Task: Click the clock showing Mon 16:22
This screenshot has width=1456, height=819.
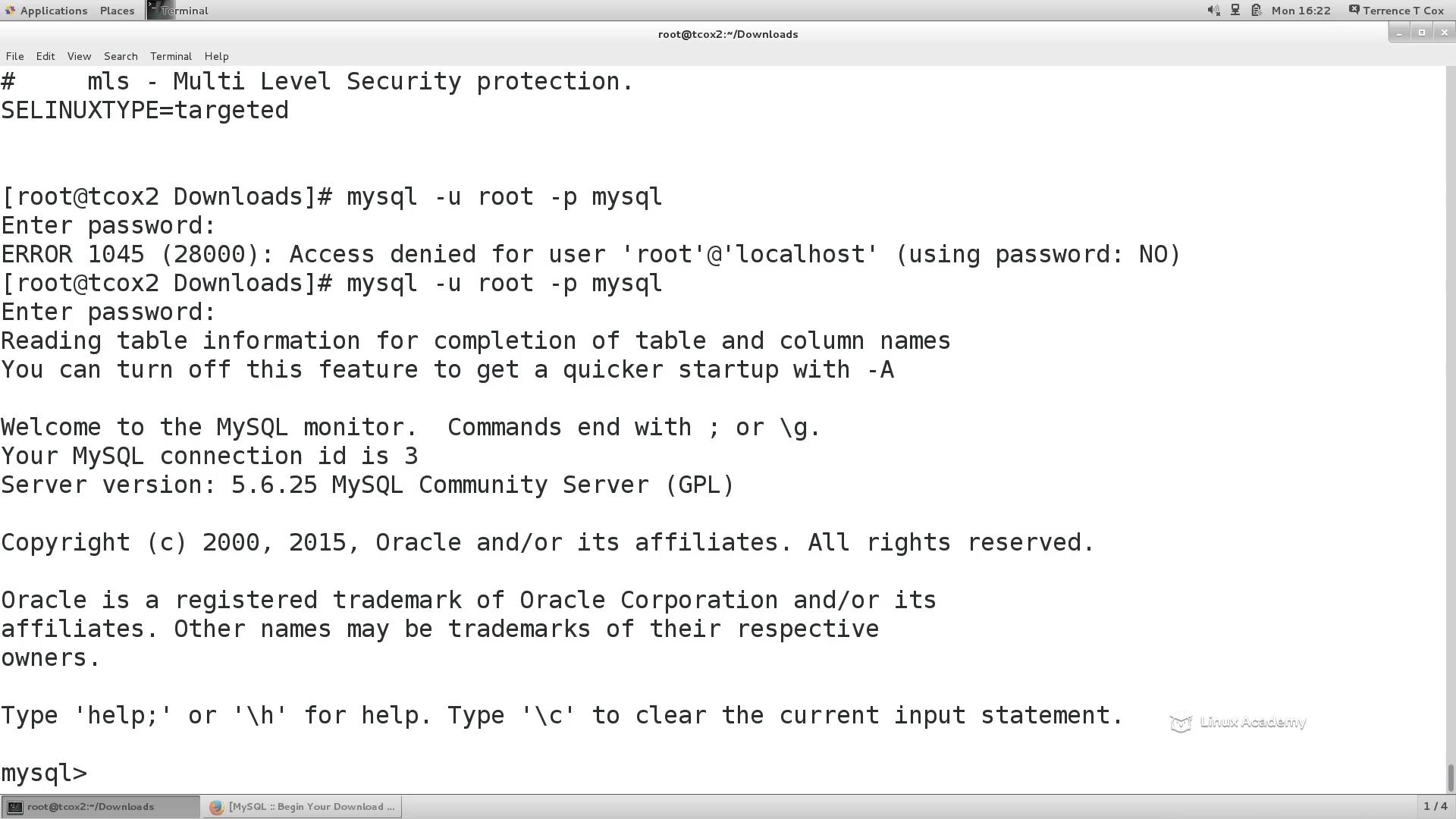Action: click(1300, 11)
